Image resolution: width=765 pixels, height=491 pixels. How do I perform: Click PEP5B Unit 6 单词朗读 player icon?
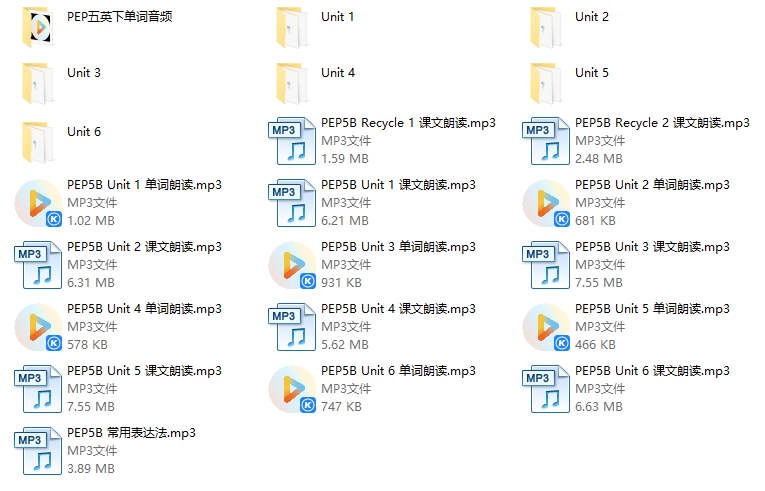[292, 389]
